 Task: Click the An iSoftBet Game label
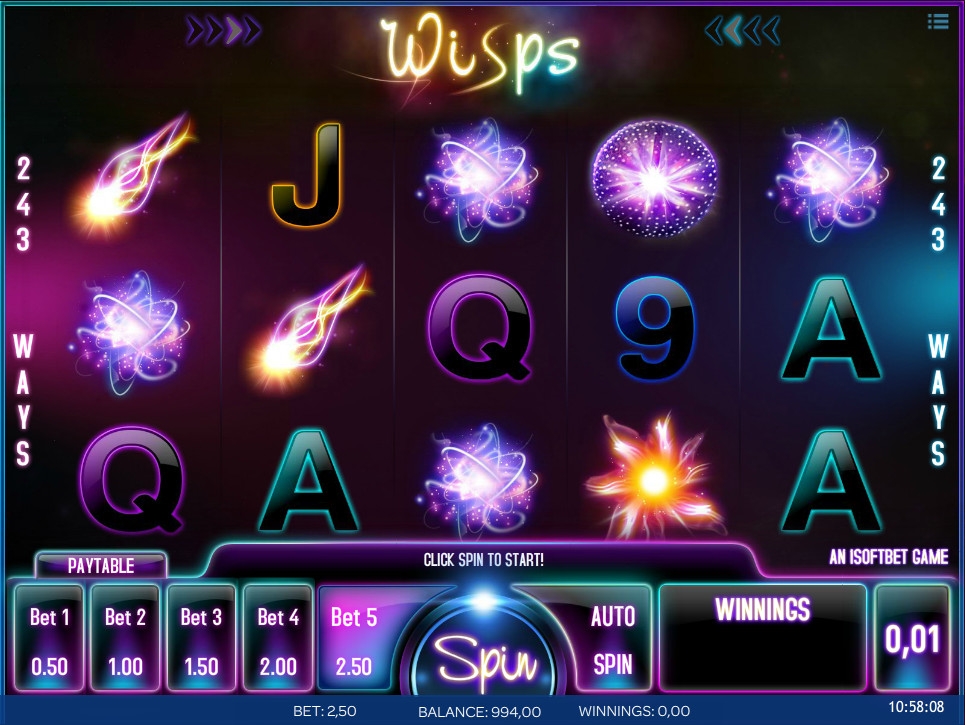888,557
